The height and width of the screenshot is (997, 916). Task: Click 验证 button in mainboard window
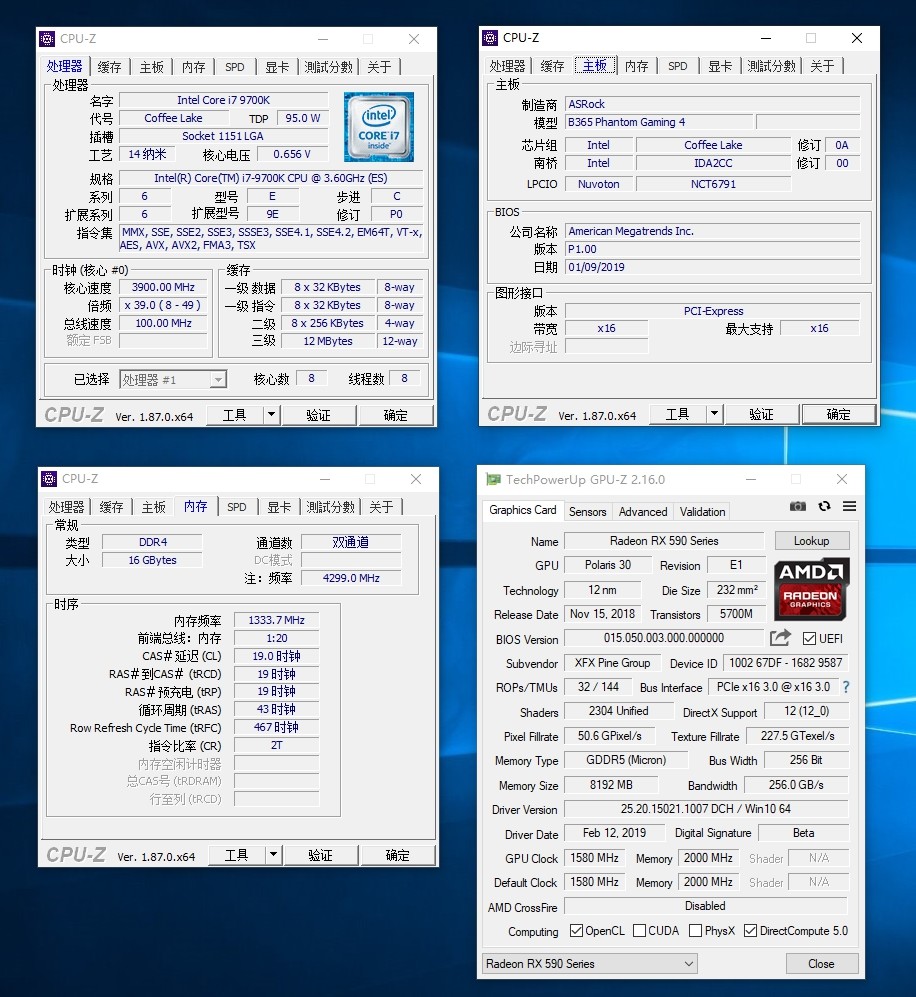click(x=762, y=414)
